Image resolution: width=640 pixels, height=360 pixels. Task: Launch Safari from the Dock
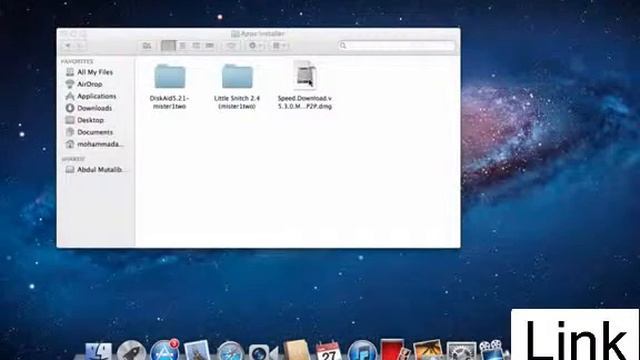pos(230,351)
